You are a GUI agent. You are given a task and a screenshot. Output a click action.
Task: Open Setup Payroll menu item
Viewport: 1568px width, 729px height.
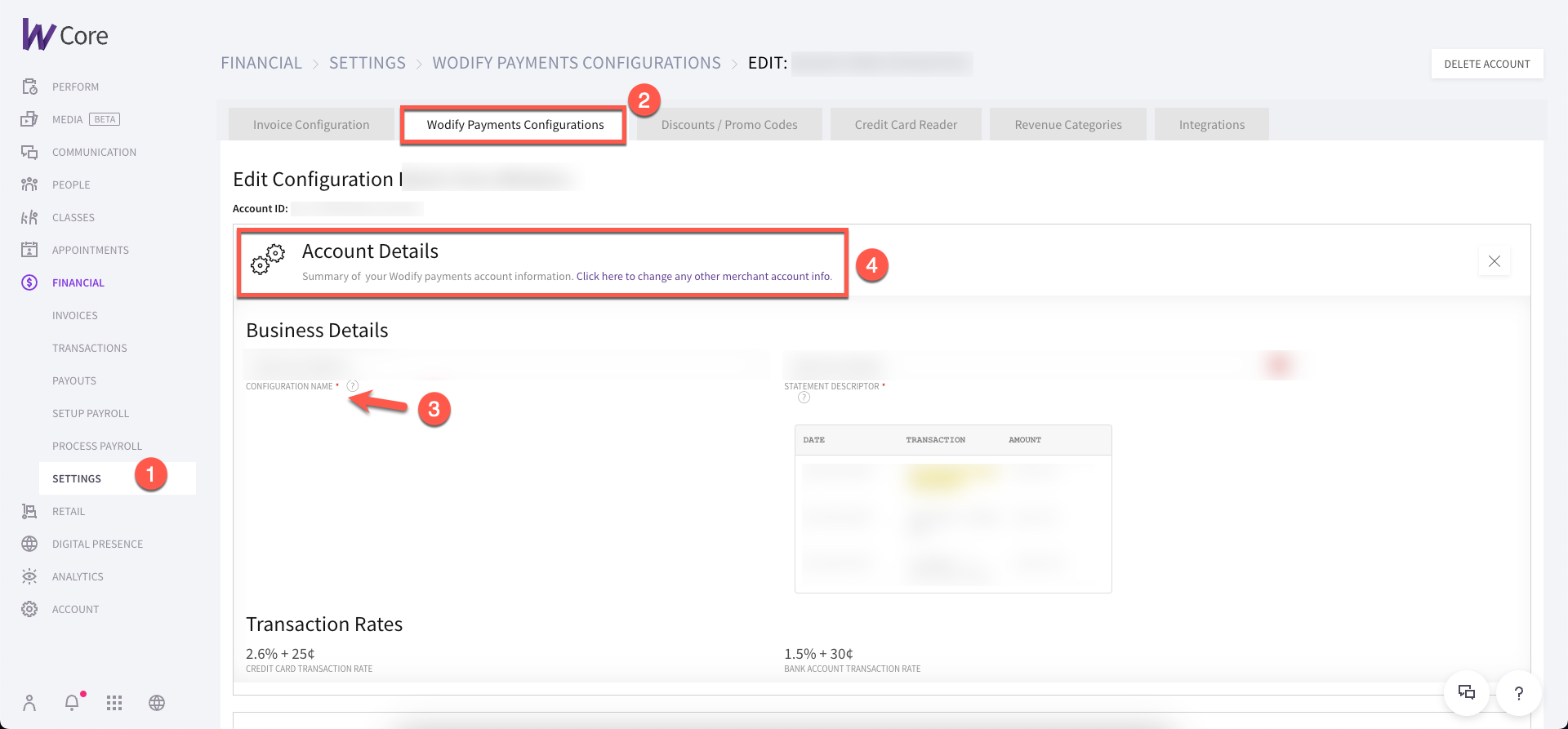pyautogui.click(x=91, y=413)
